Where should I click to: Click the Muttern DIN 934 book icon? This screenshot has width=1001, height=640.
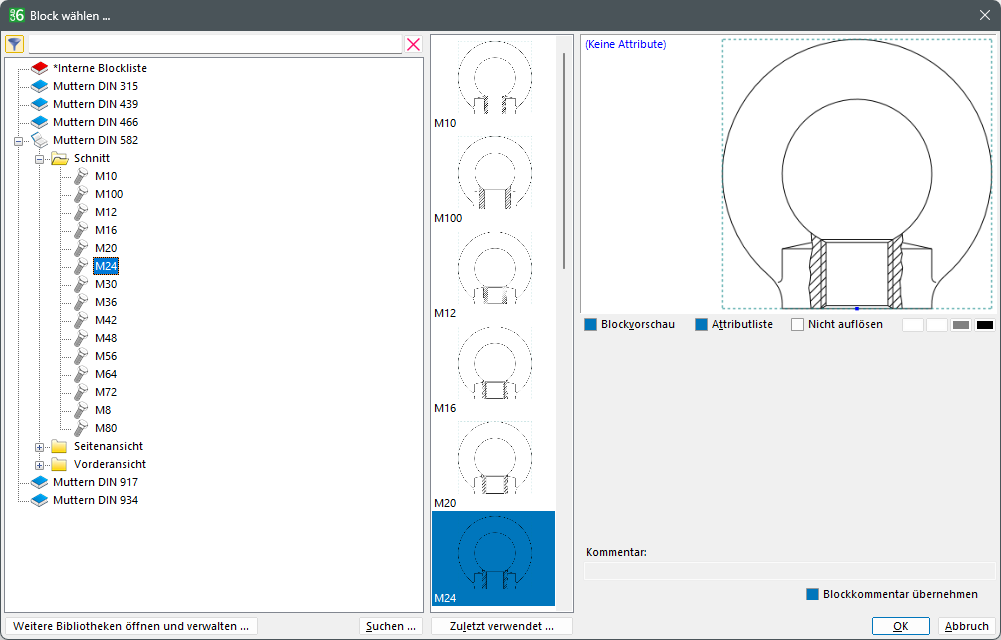coord(40,500)
